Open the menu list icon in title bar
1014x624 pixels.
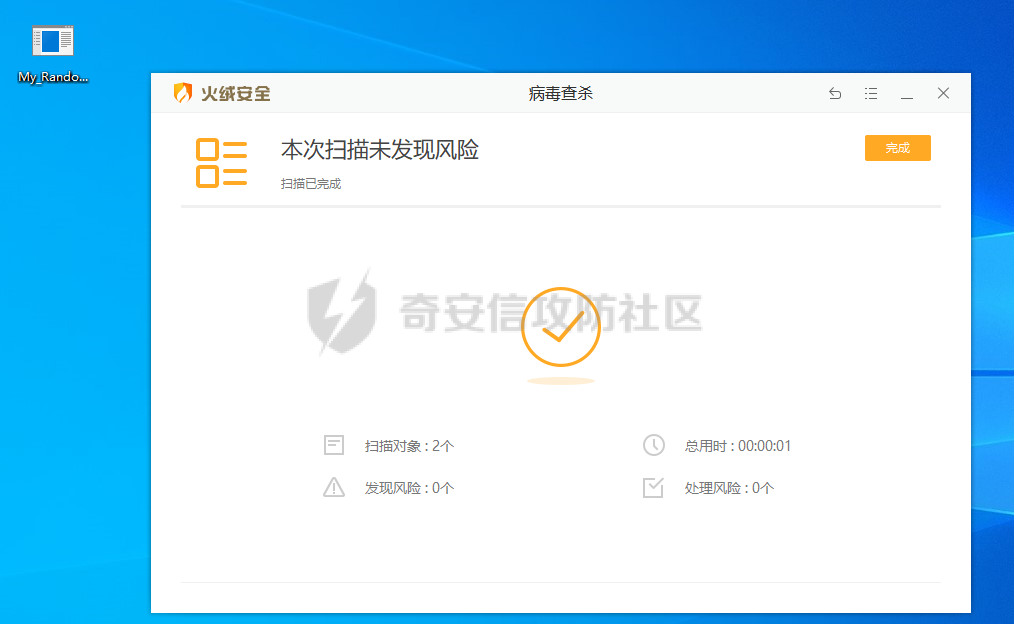[x=871, y=94]
